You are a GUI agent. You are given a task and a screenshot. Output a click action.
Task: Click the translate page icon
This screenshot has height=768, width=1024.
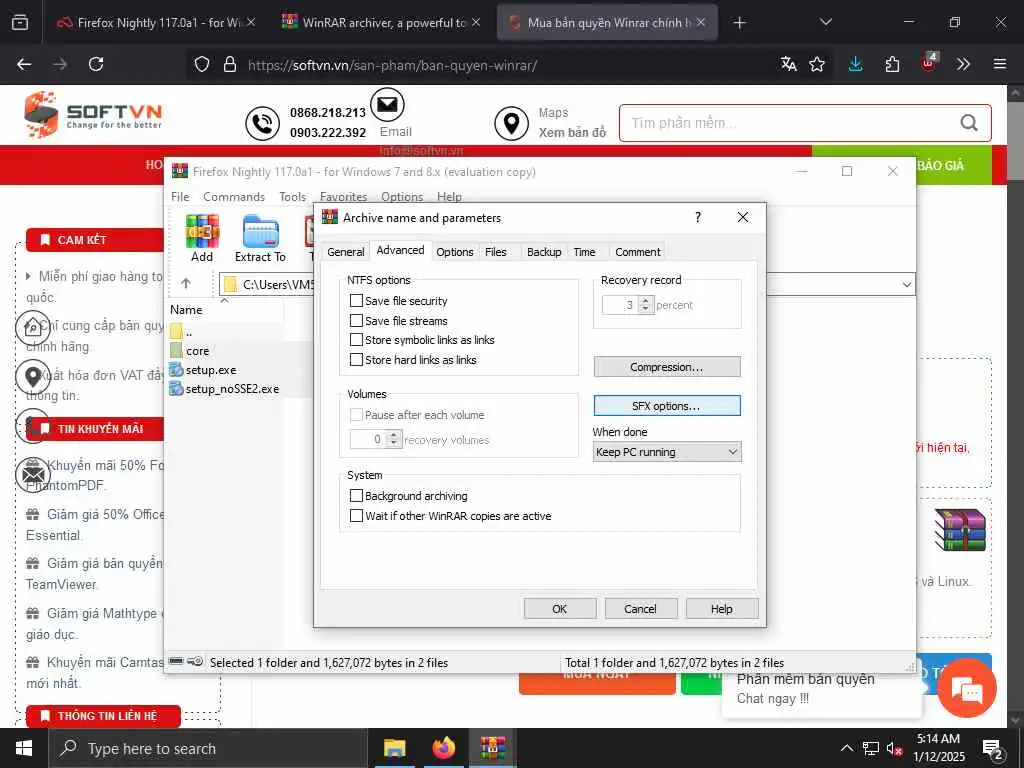click(789, 64)
